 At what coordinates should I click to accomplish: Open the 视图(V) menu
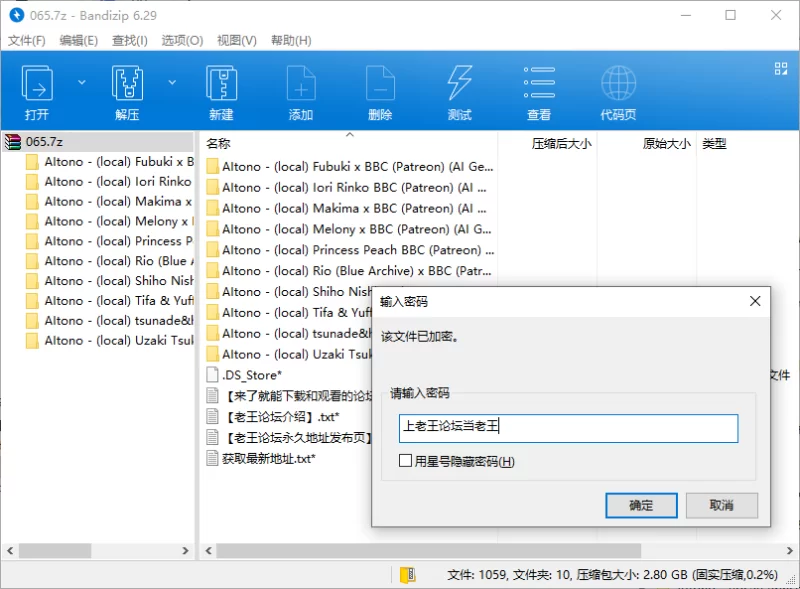tap(237, 40)
